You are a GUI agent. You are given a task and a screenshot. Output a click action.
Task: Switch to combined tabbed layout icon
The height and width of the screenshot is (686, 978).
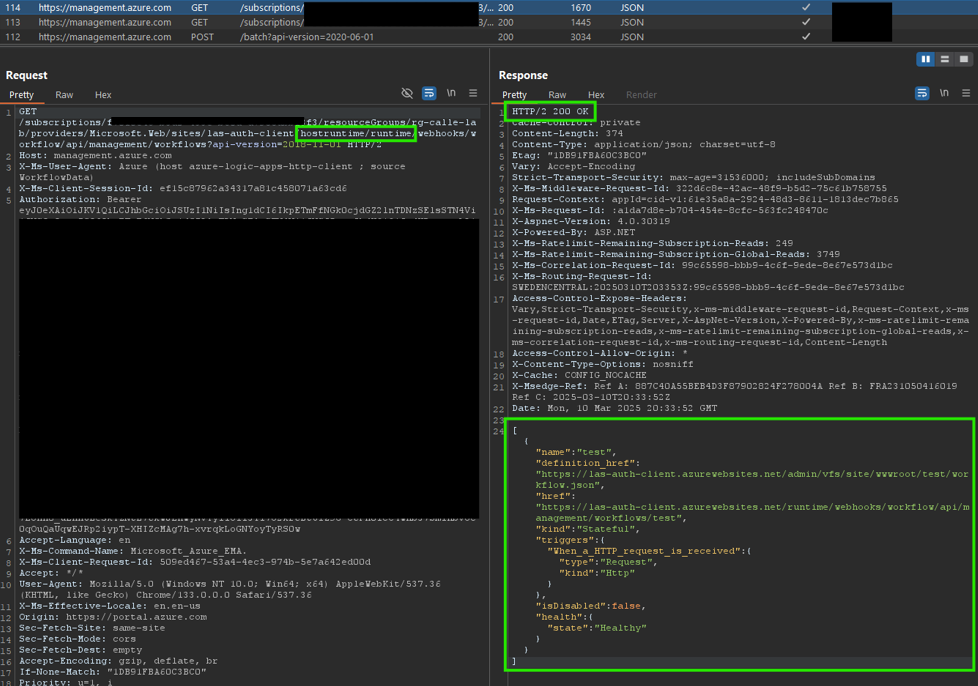964,59
